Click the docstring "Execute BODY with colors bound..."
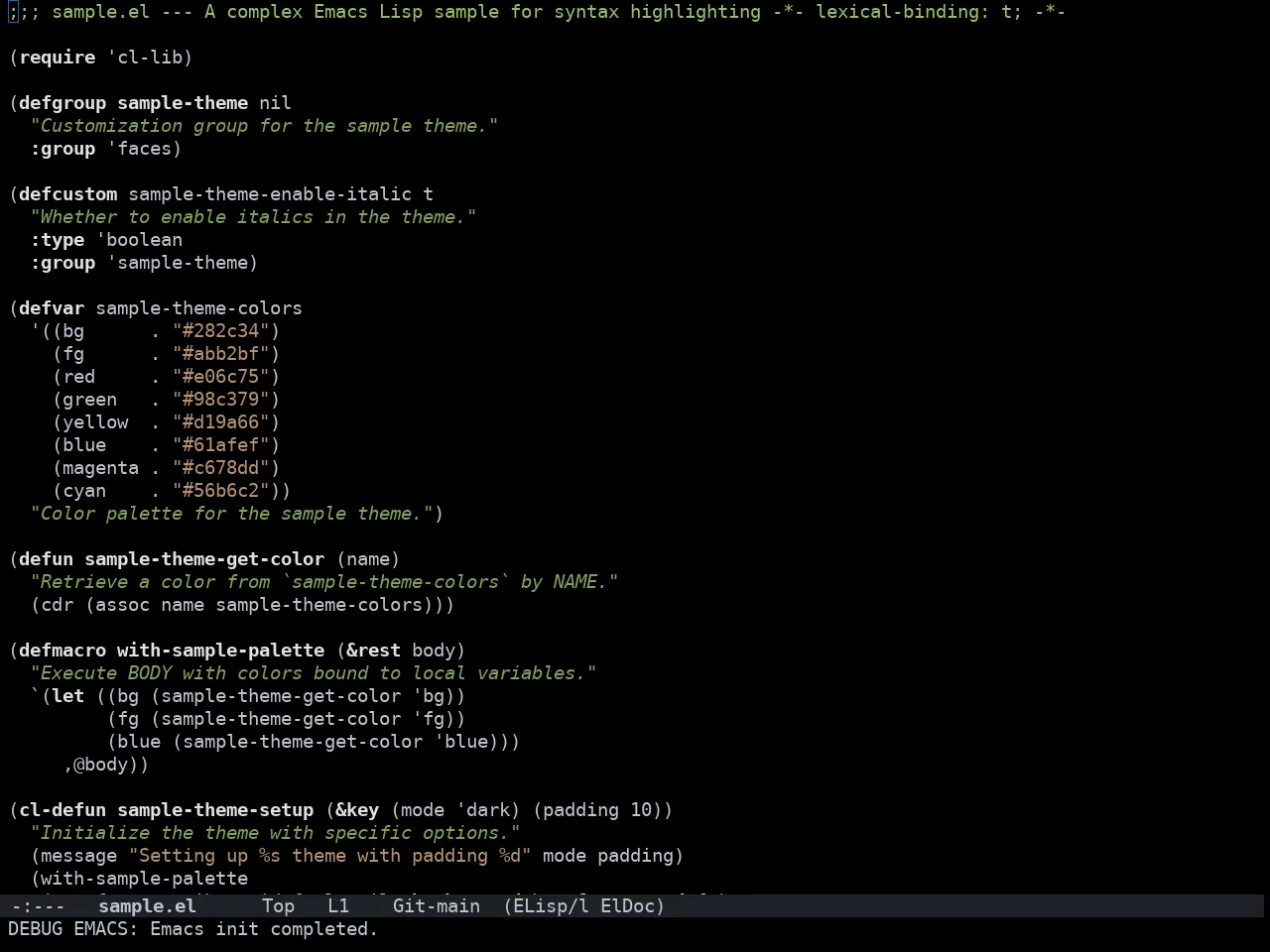Viewport: 1270px width, 952px height. pos(314,673)
